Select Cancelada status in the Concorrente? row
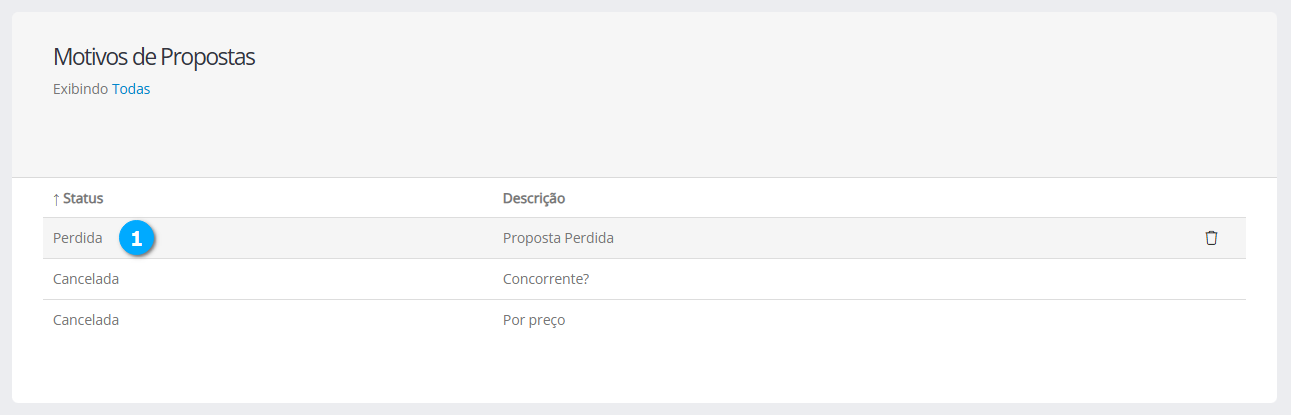Screen dimensions: 1291x415 click(x=86, y=279)
